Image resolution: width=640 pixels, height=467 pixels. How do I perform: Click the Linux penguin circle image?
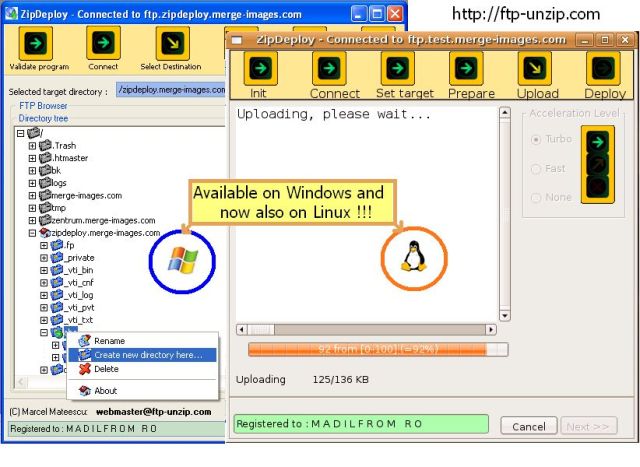[x=414, y=258]
